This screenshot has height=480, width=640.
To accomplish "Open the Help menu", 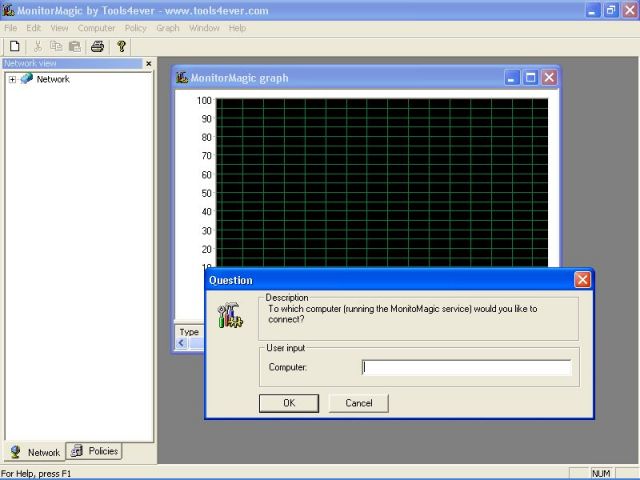I will (x=237, y=28).
